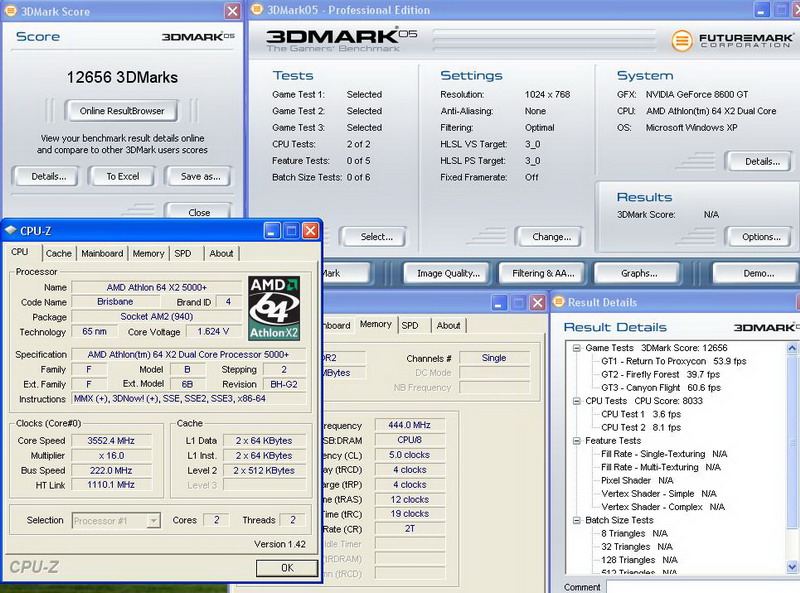Click the Comment input field
Viewport: 800px width, 593px height.
(x=703, y=587)
